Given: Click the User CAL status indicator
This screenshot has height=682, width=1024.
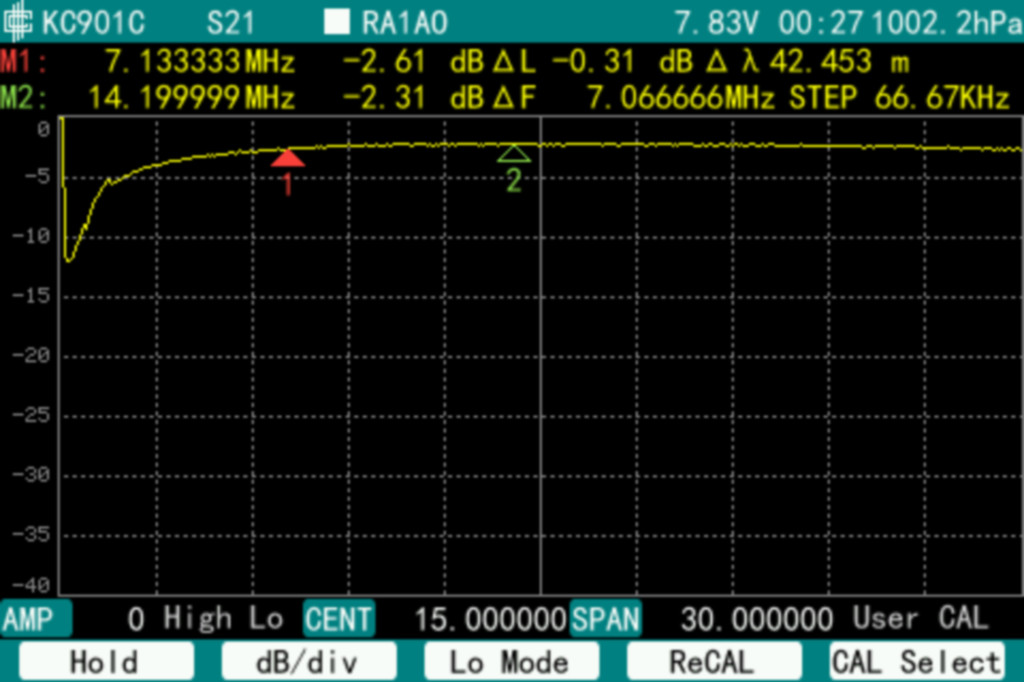Looking at the screenshot, I should tap(919, 619).
